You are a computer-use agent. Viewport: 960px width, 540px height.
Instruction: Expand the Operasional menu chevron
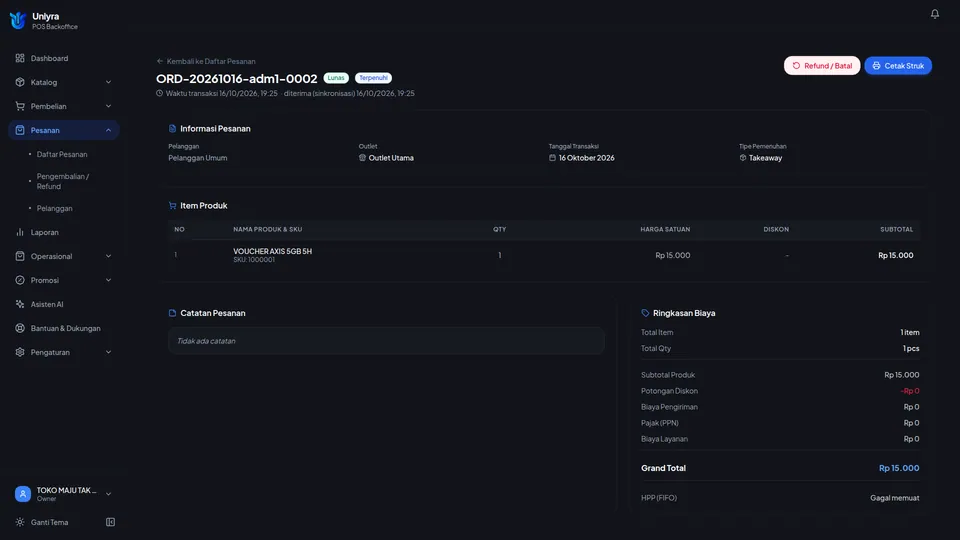click(x=108, y=256)
